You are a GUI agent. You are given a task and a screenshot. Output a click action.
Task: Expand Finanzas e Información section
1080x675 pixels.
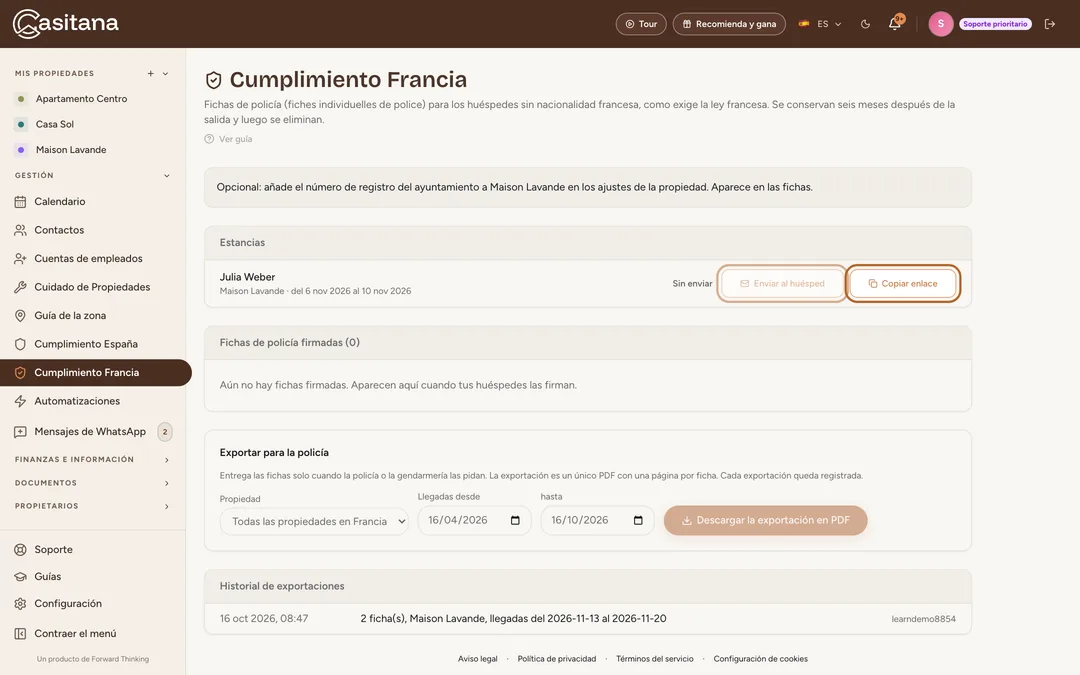tap(167, 460)
